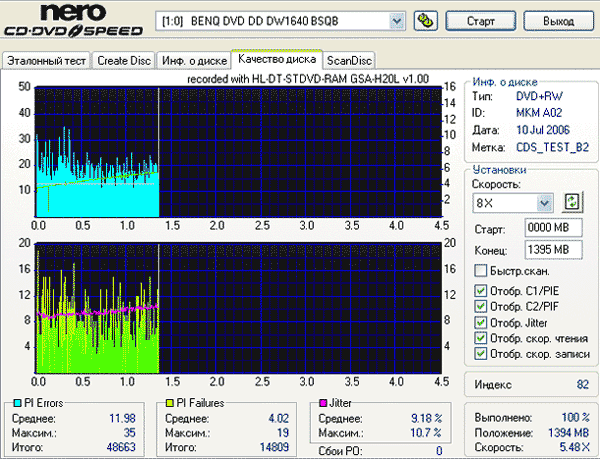The image size is (600, 459).
Task: Click the Nero CD-DVD Speed logo
Action: [73, 21]
